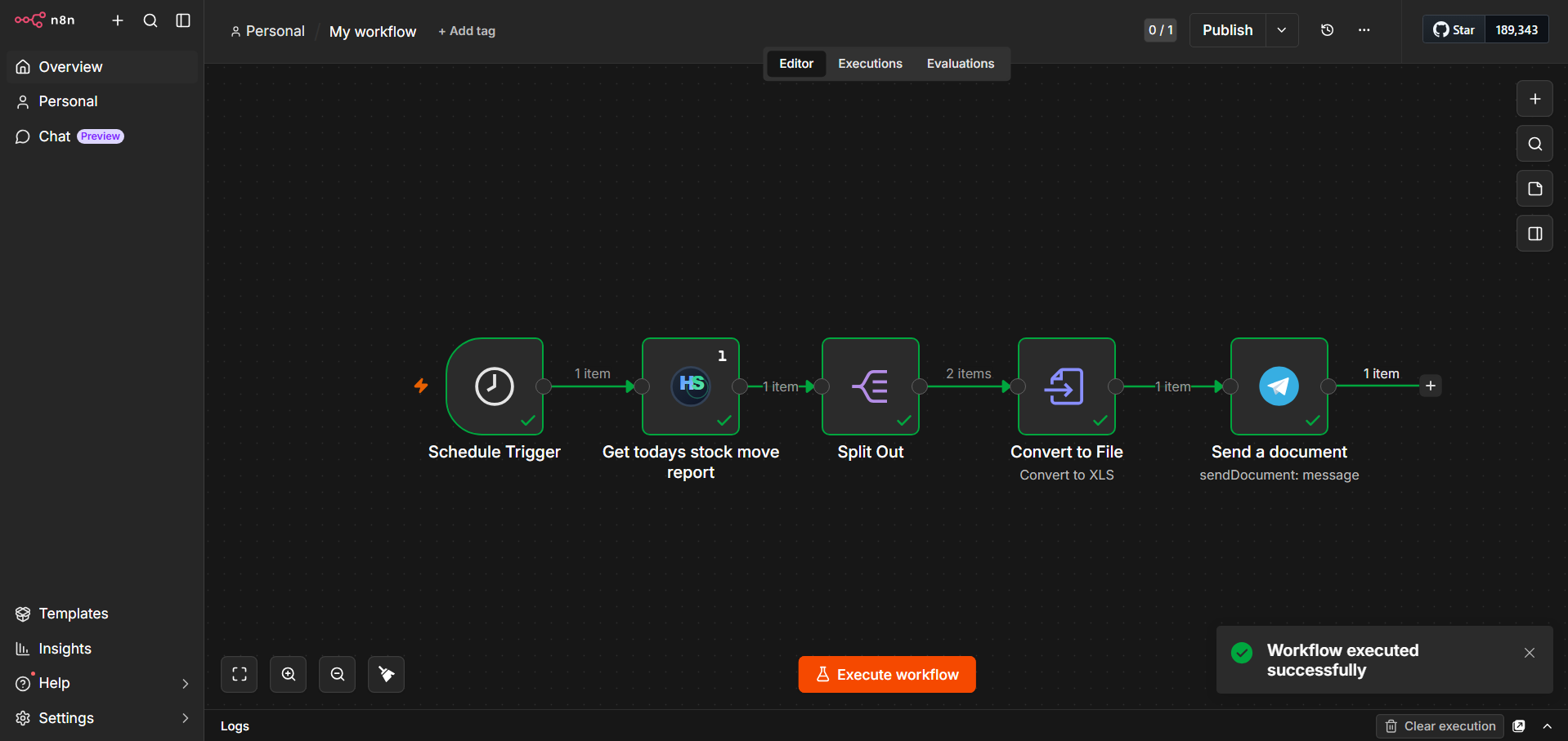Image resolution: width=1568 pixels, height=741 pixels.
Task: Open Personal project breadcrumb
Action: 267,31
